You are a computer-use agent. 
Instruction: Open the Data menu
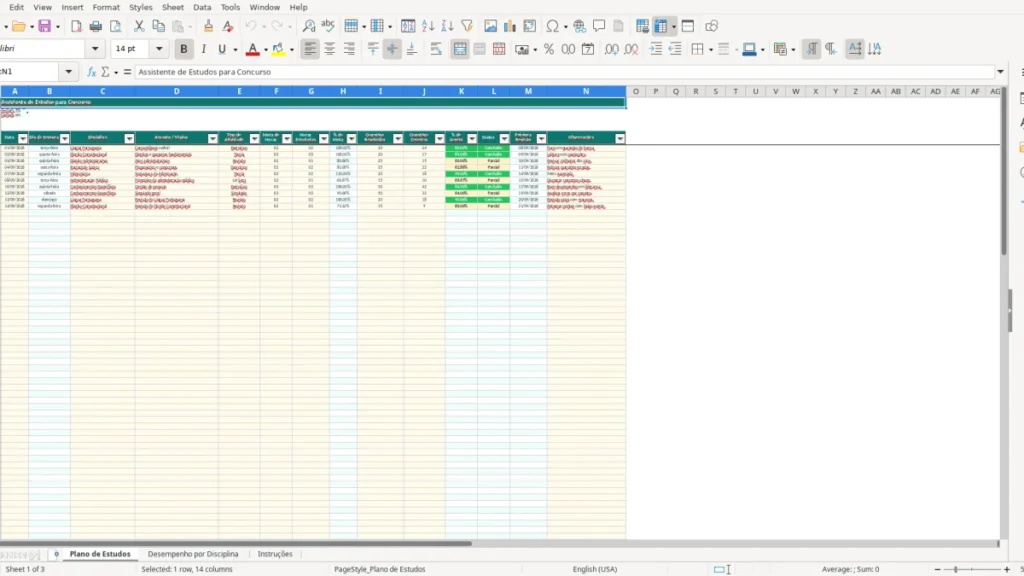(202, 7)
